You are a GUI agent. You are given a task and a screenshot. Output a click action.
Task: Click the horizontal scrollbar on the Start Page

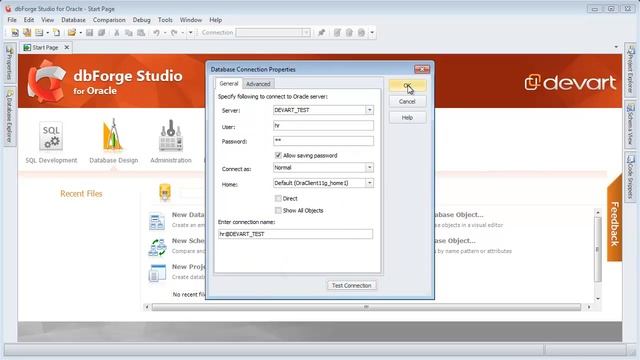[x=366, y=307]
